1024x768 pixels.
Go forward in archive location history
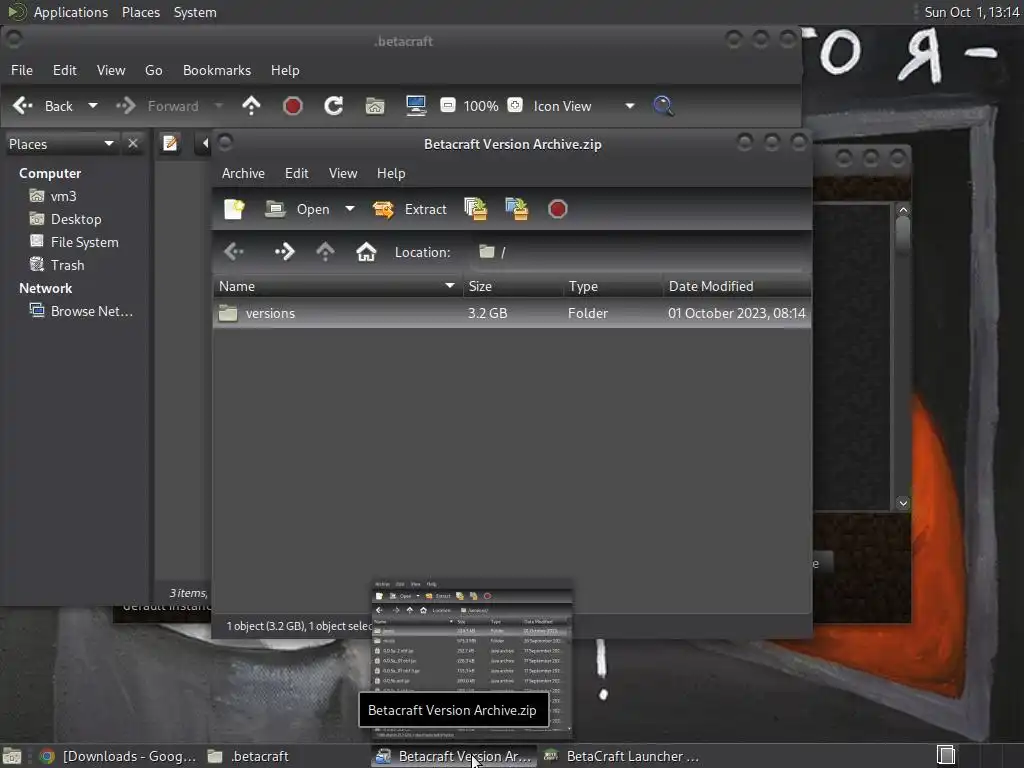pos(285,251)
